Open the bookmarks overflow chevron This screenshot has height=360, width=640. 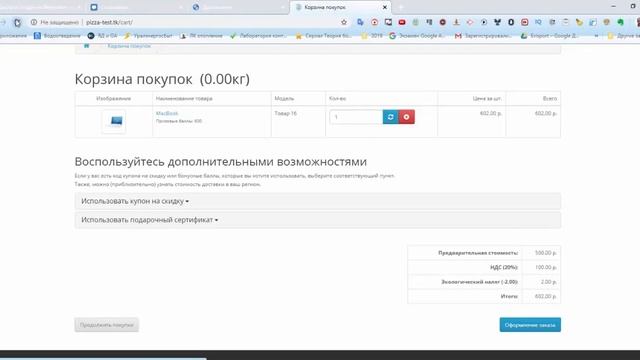pyautogui.click(x=596, y=36)
